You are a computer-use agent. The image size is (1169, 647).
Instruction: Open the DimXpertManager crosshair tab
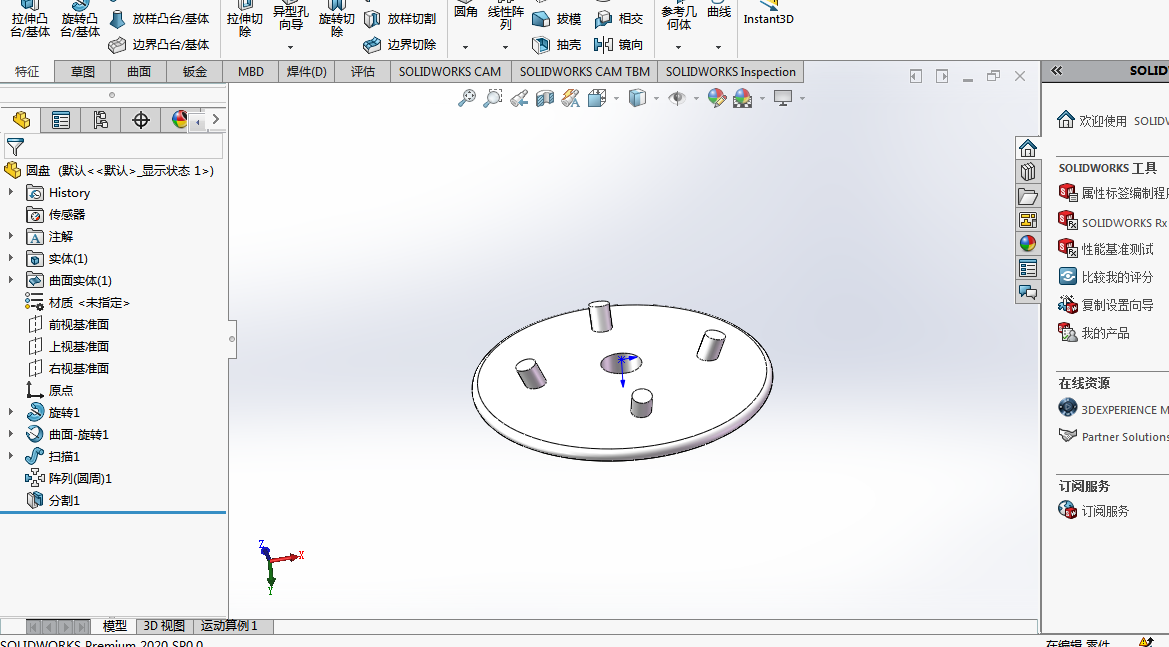pyautogui.click(x=141, y=120)
